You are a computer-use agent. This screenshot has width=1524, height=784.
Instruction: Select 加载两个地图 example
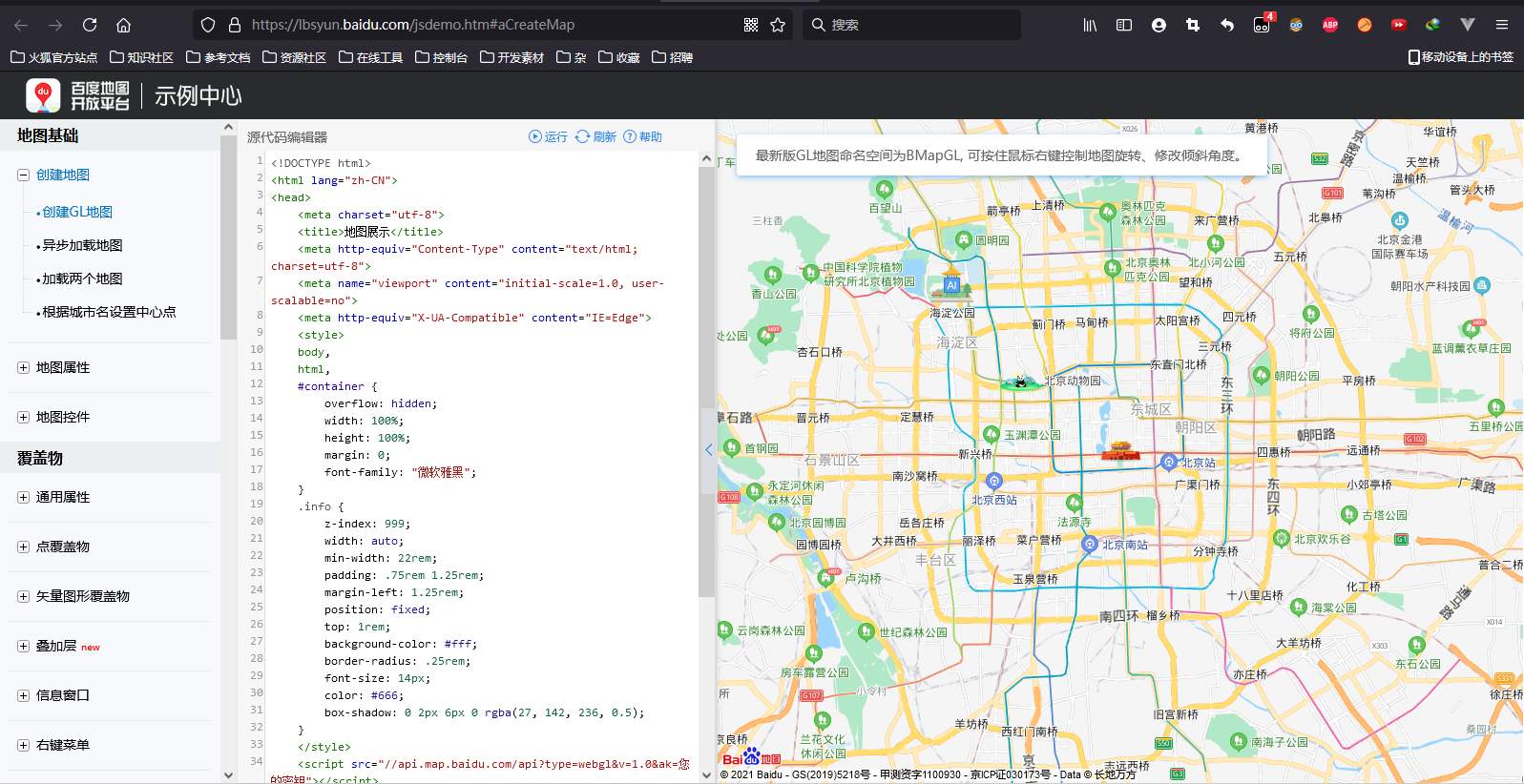[82, 279]
